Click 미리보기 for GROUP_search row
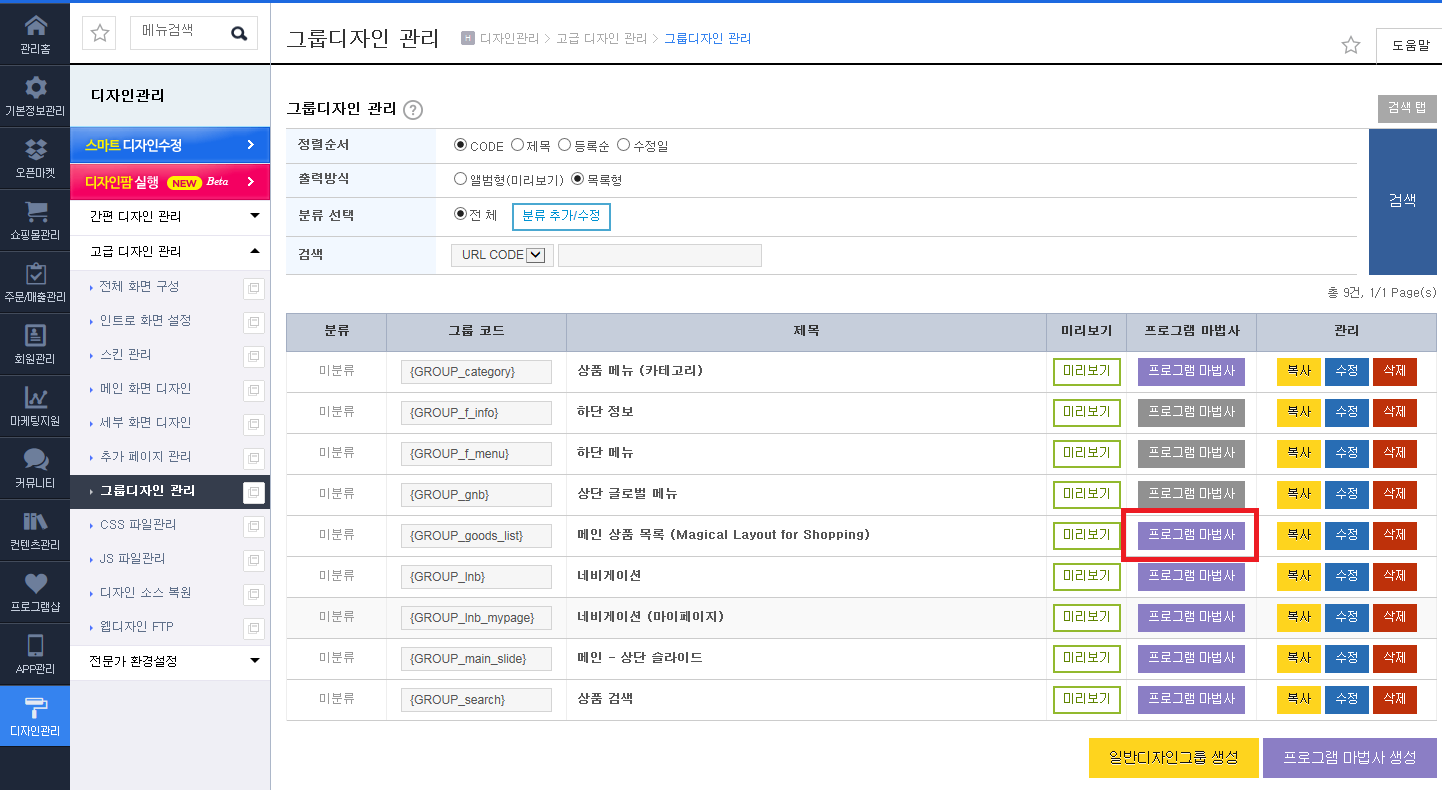This screenshot has height=790, width=1442. (1087, 699)
